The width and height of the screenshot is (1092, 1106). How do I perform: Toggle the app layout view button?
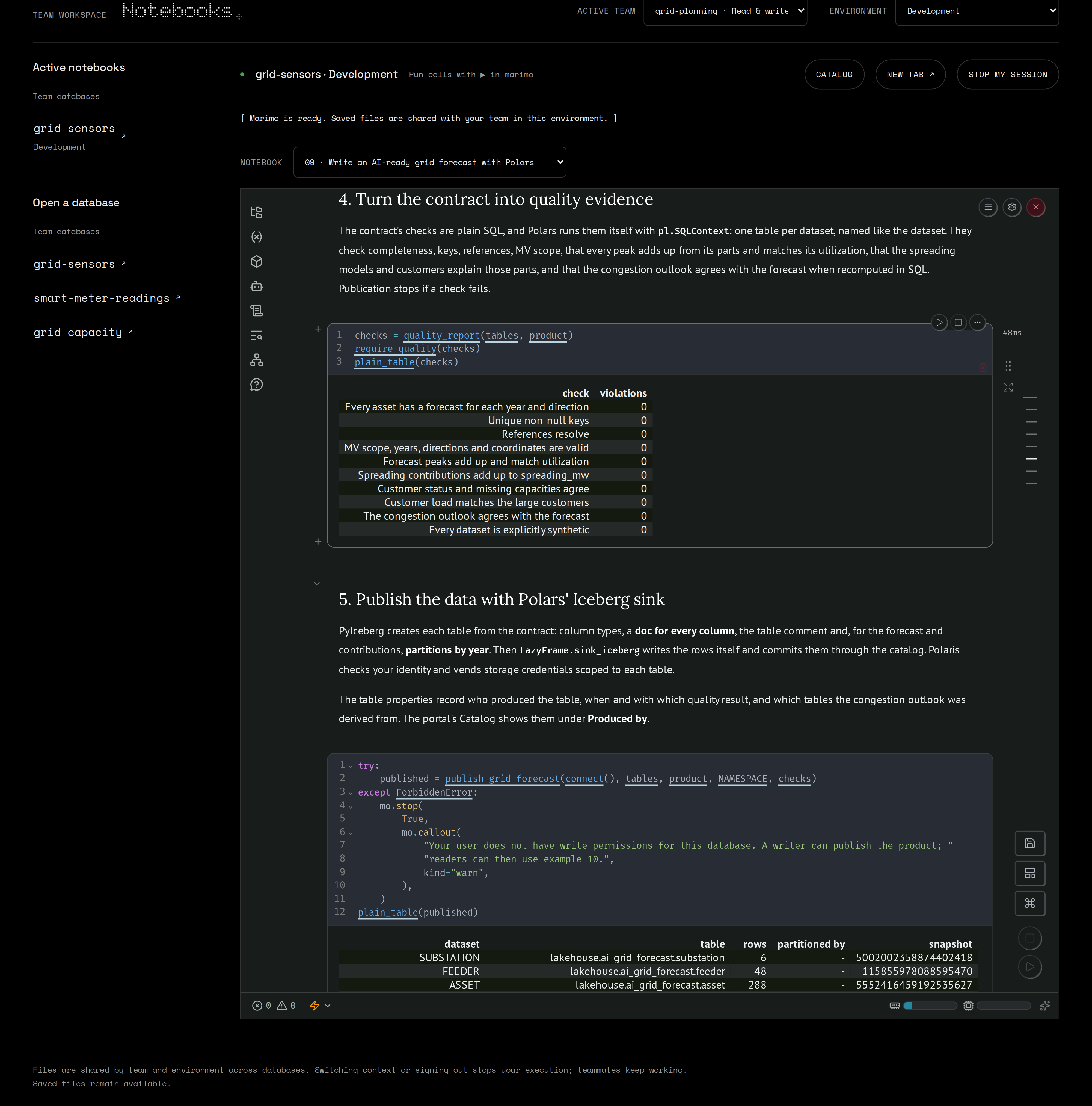(1029, 874)
